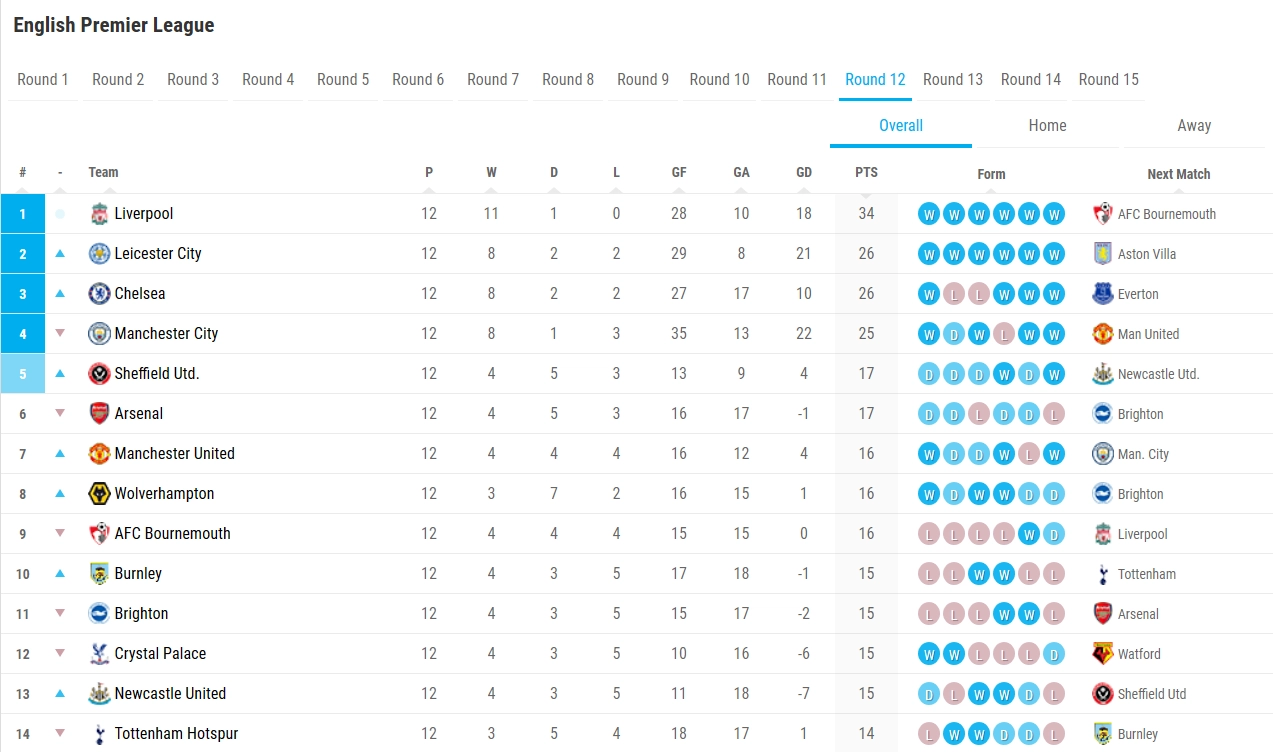Click the Manchester City crest icon
The image size is (1273, 752).
click(x=99, y=333)
